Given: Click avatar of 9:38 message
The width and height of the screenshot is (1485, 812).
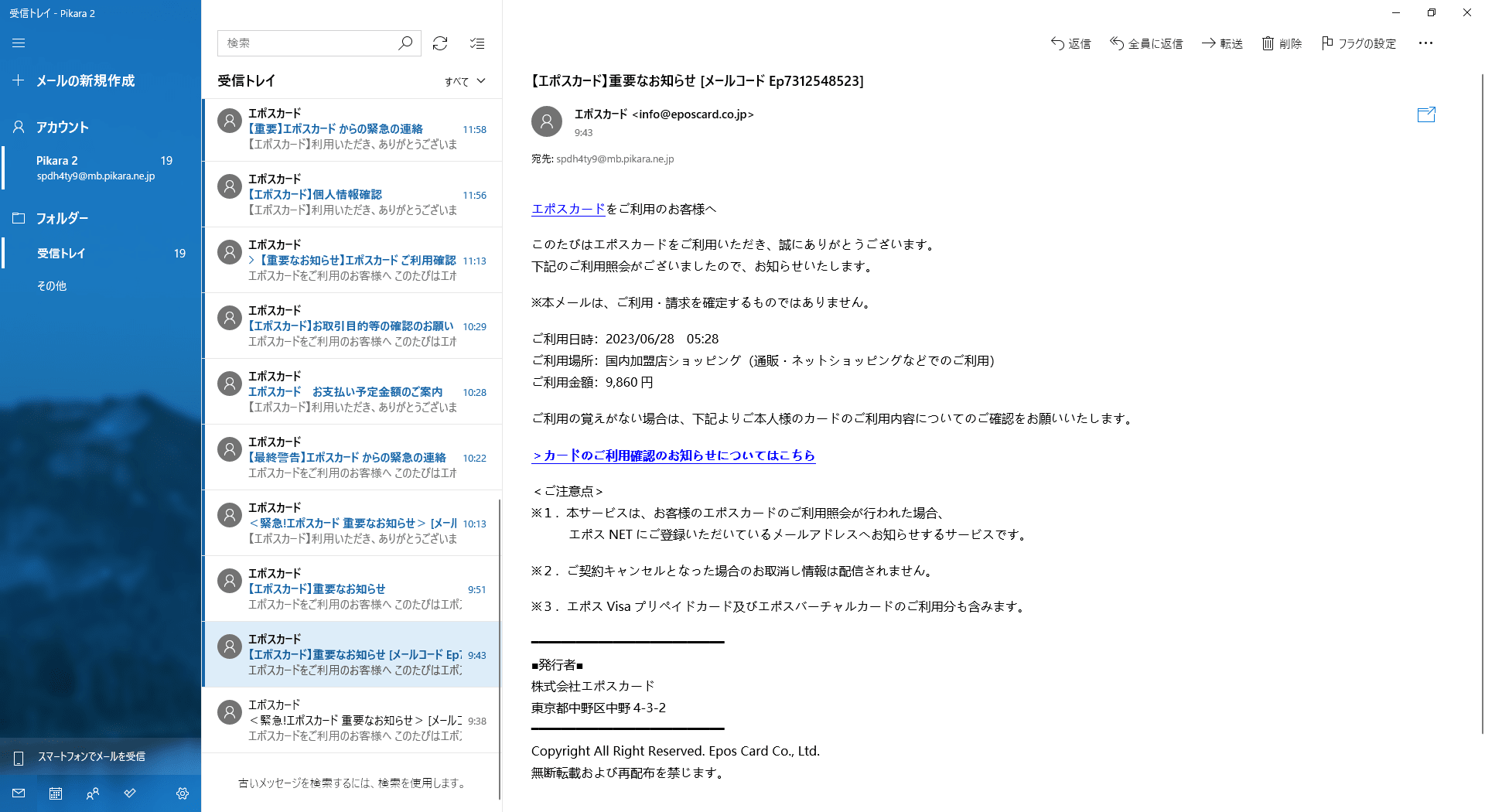Looking at the screenshot, I should click(x=229, y=712).
